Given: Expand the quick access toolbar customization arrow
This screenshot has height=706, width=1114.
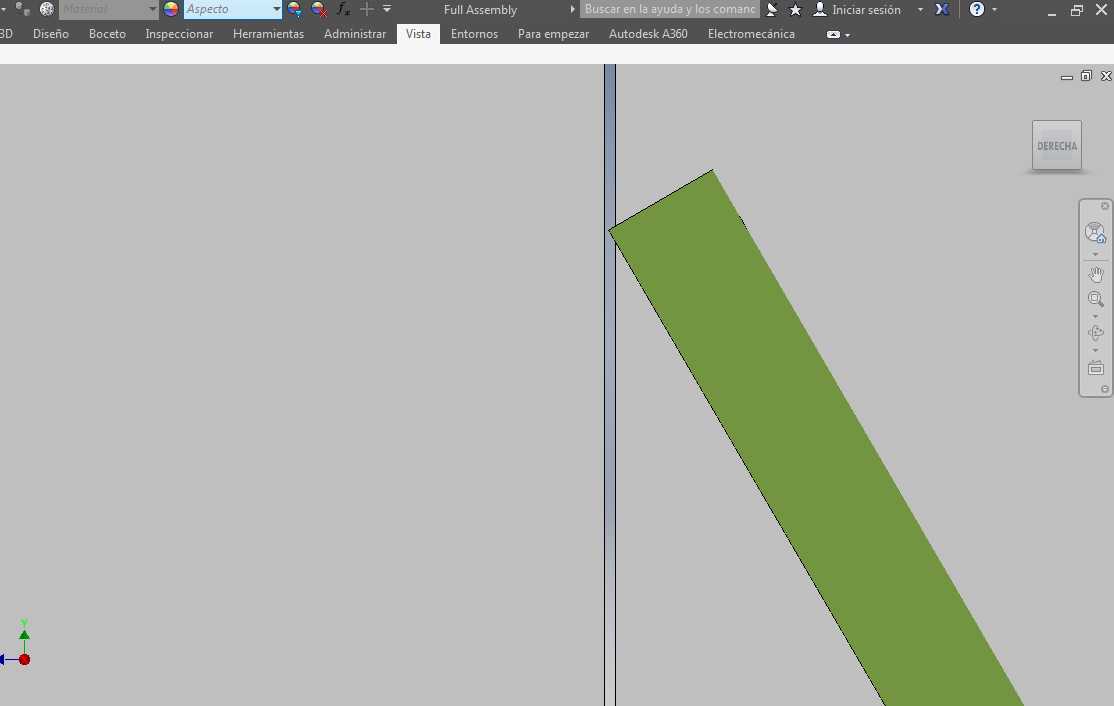Looking at the screenshot, I should 387,9.
